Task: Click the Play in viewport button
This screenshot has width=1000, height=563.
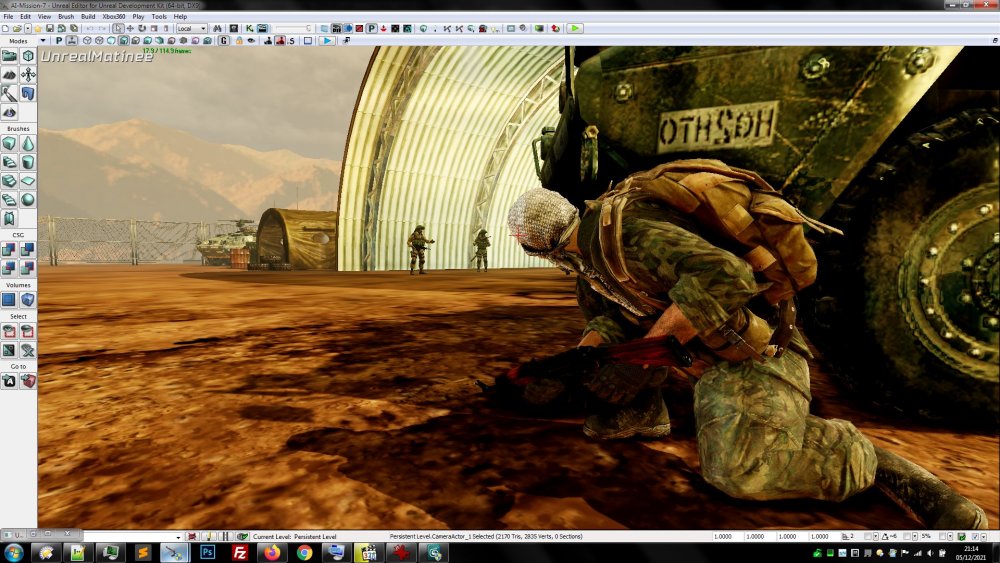Action: (327, 41)
